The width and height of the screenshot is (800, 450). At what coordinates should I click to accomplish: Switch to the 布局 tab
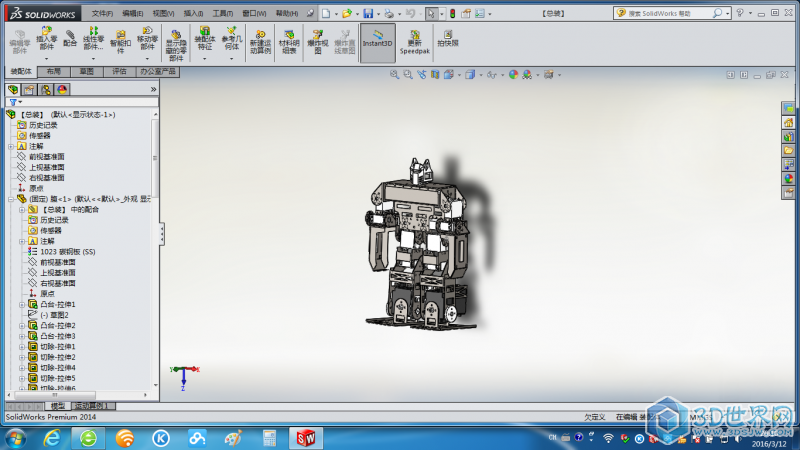tap(54, 71)
